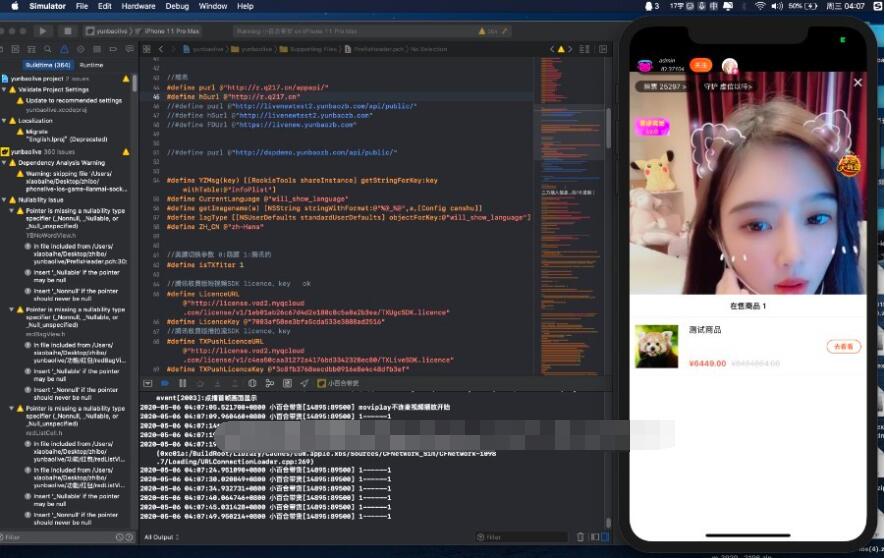Click the Run (play) button in Xcode toolbar
This screenshot has width=885, height=558.
pos(43,31)
